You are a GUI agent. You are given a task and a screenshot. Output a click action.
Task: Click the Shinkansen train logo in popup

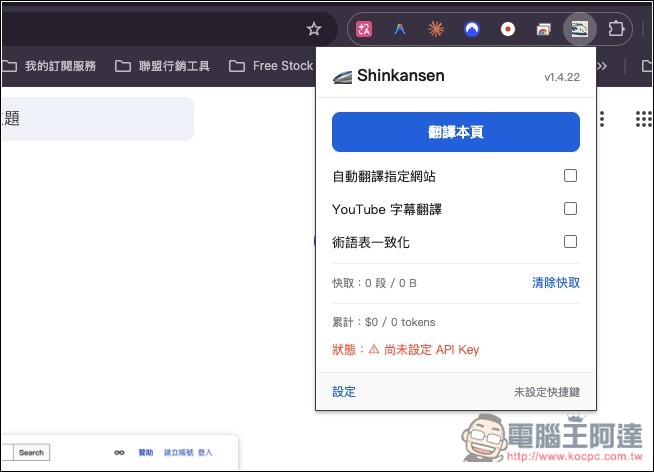click(343, 77)
